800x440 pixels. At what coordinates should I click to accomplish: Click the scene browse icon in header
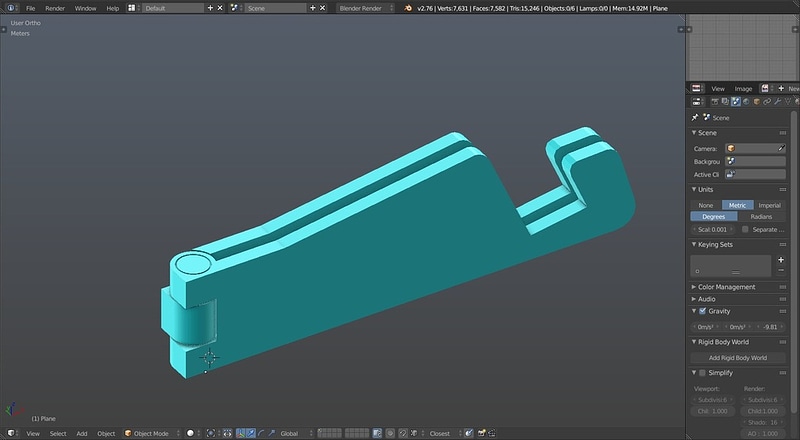click(x=234, y=8)
